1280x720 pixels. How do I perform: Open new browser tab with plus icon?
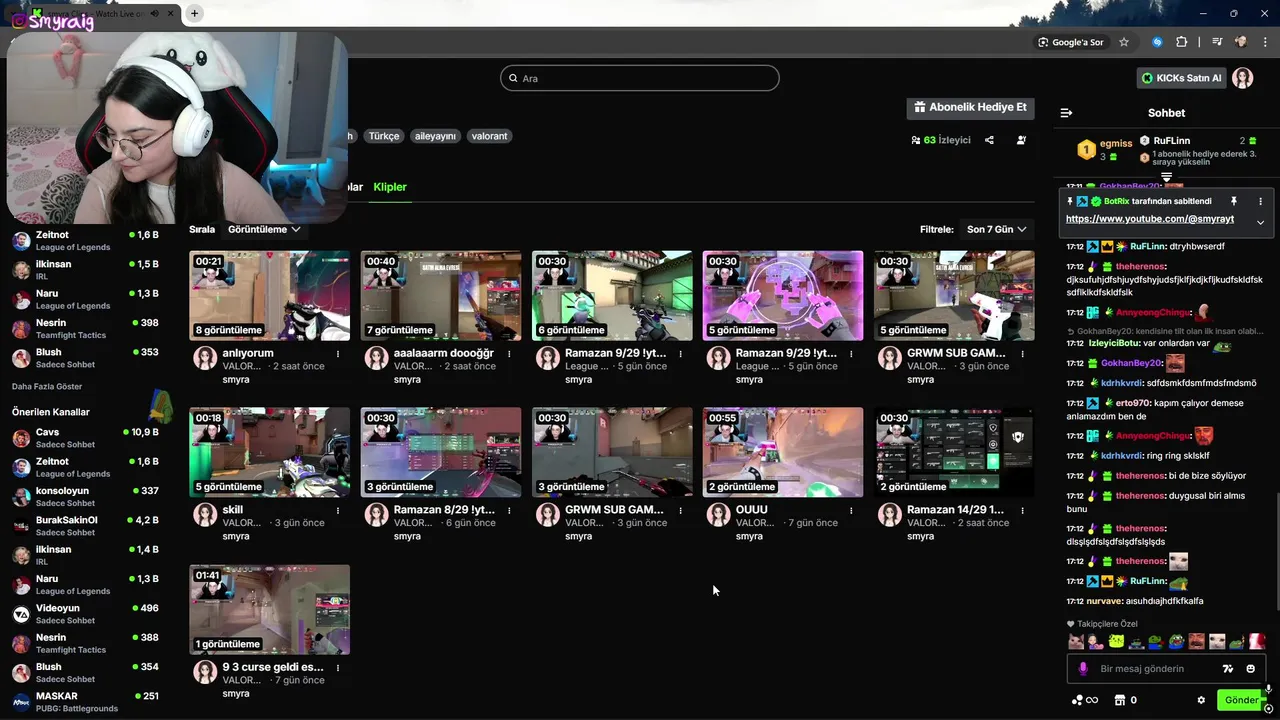coord(194,13)
